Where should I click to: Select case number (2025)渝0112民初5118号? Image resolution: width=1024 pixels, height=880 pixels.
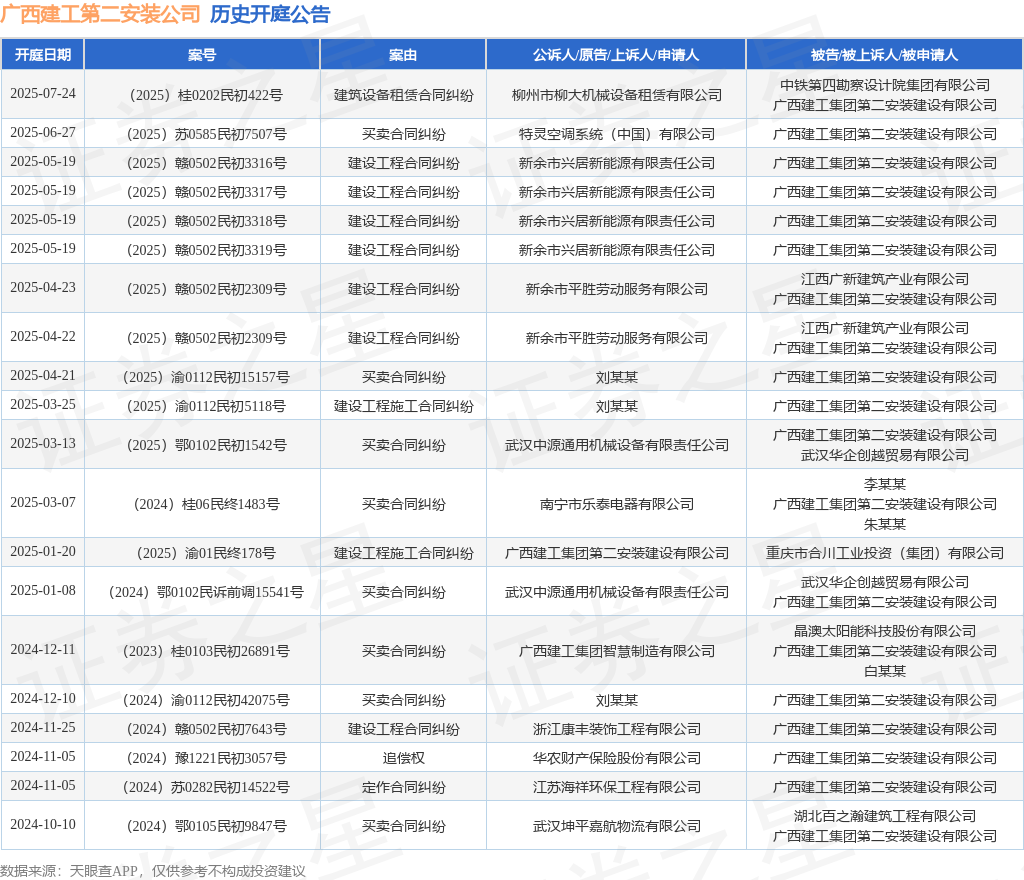tap(206, 406)
